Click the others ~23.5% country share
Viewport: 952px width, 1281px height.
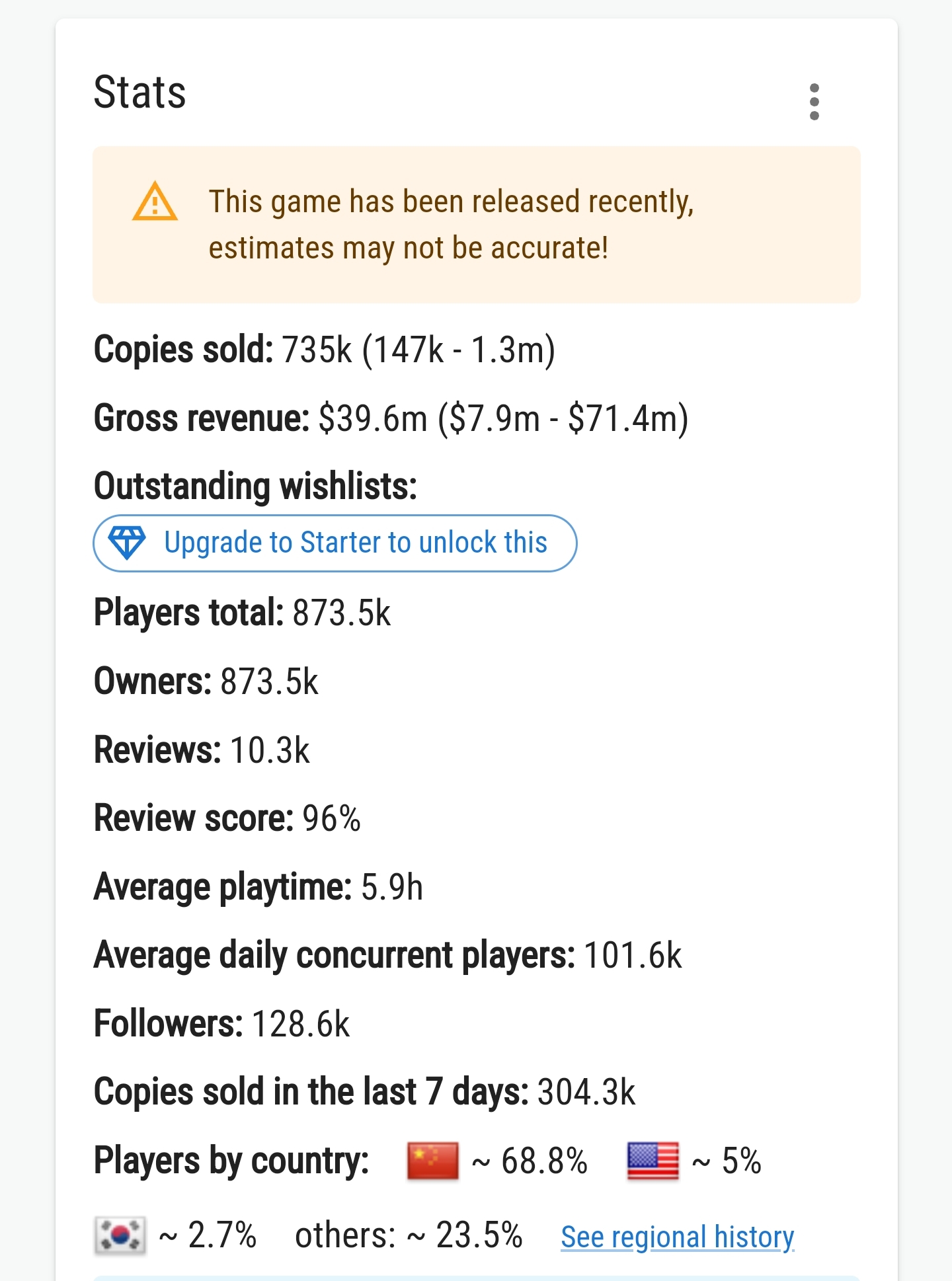pos(409,1235)
